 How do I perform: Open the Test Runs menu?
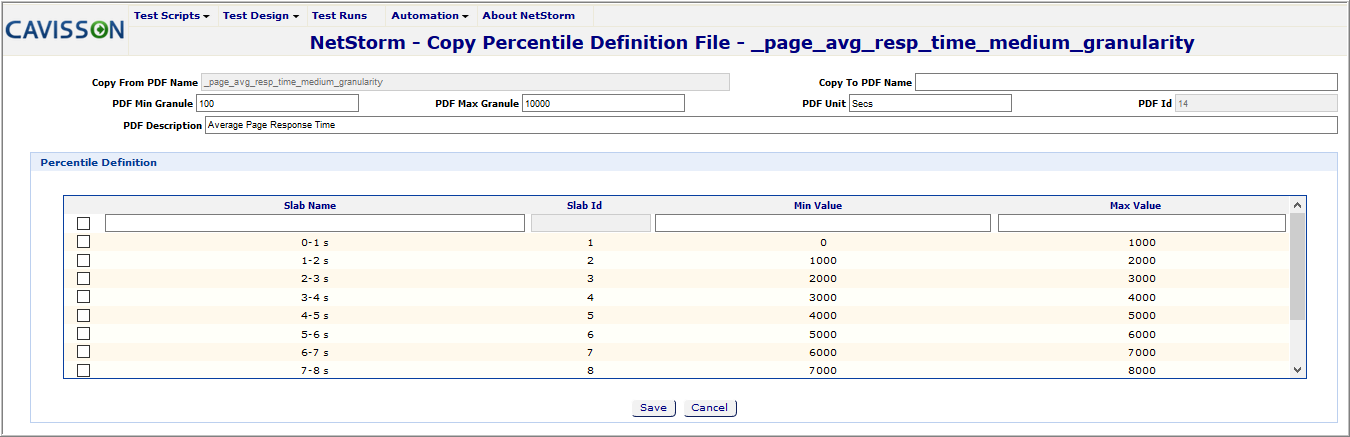click(x=339, y=16)
